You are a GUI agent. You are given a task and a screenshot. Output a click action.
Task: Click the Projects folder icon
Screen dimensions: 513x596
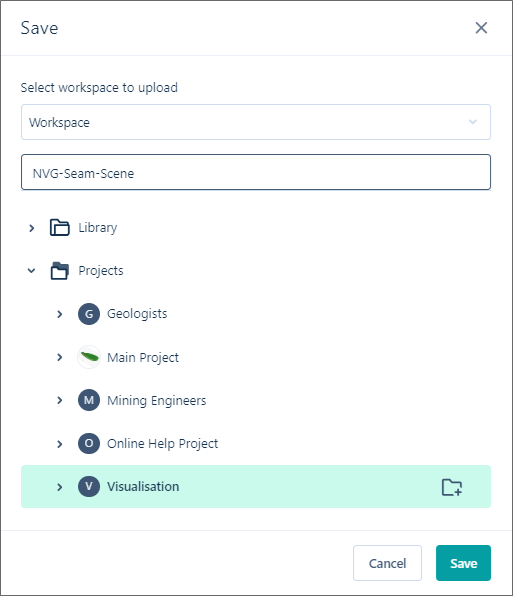(60, 271)
